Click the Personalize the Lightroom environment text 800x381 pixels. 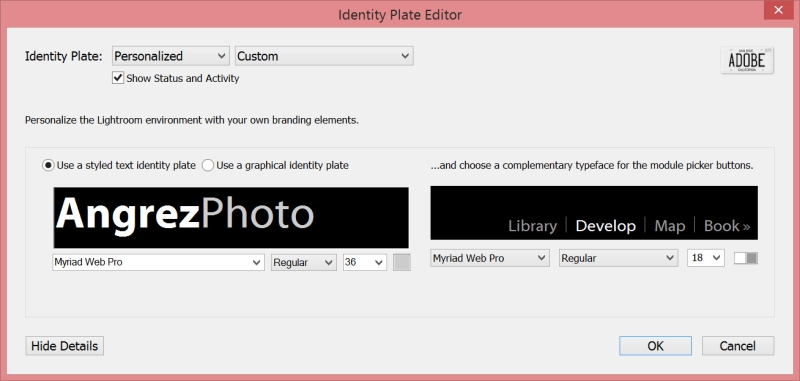coord(192,121)
